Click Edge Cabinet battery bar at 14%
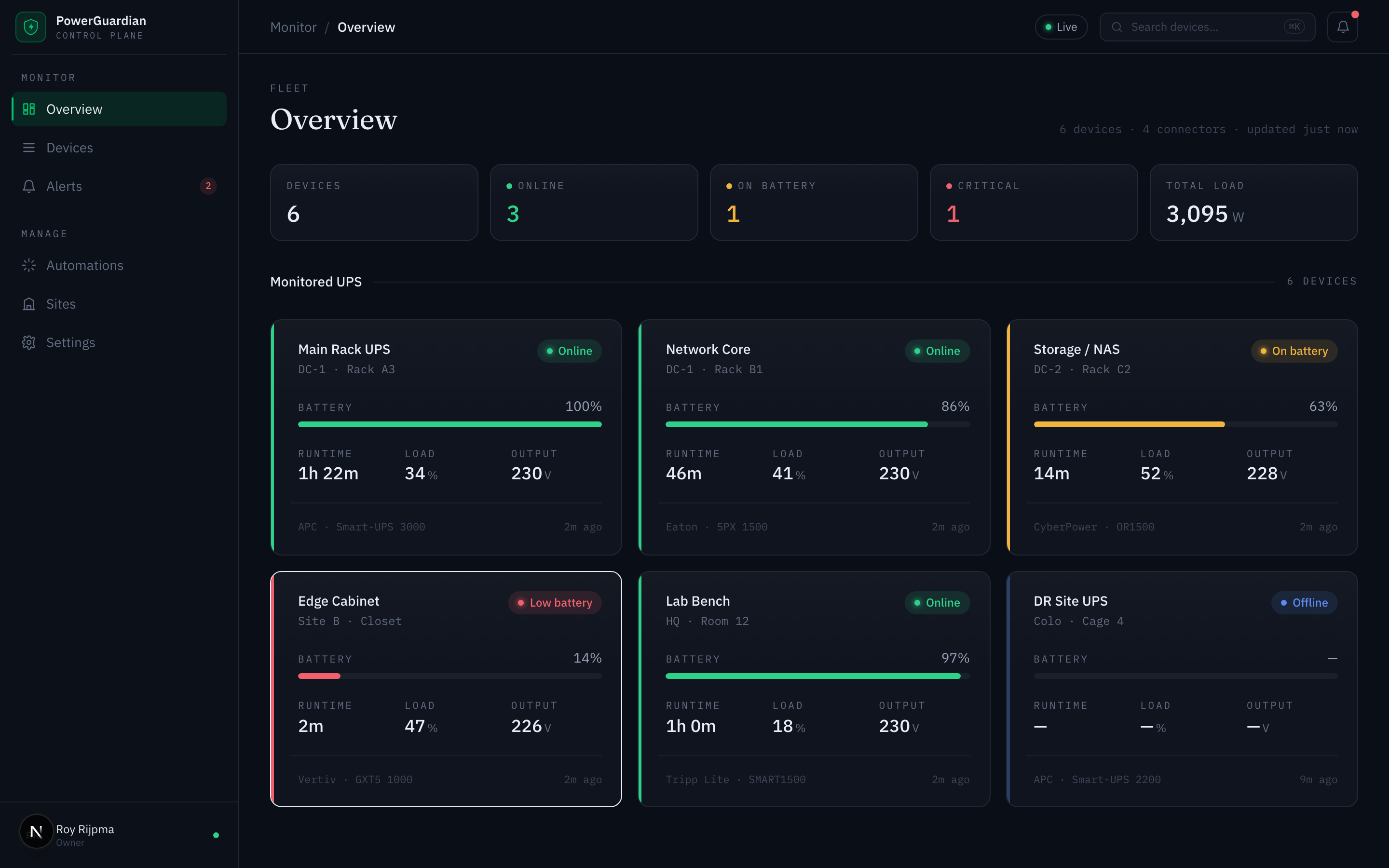1389x868 pixels. pyautogui.click(x=450, y=676)
